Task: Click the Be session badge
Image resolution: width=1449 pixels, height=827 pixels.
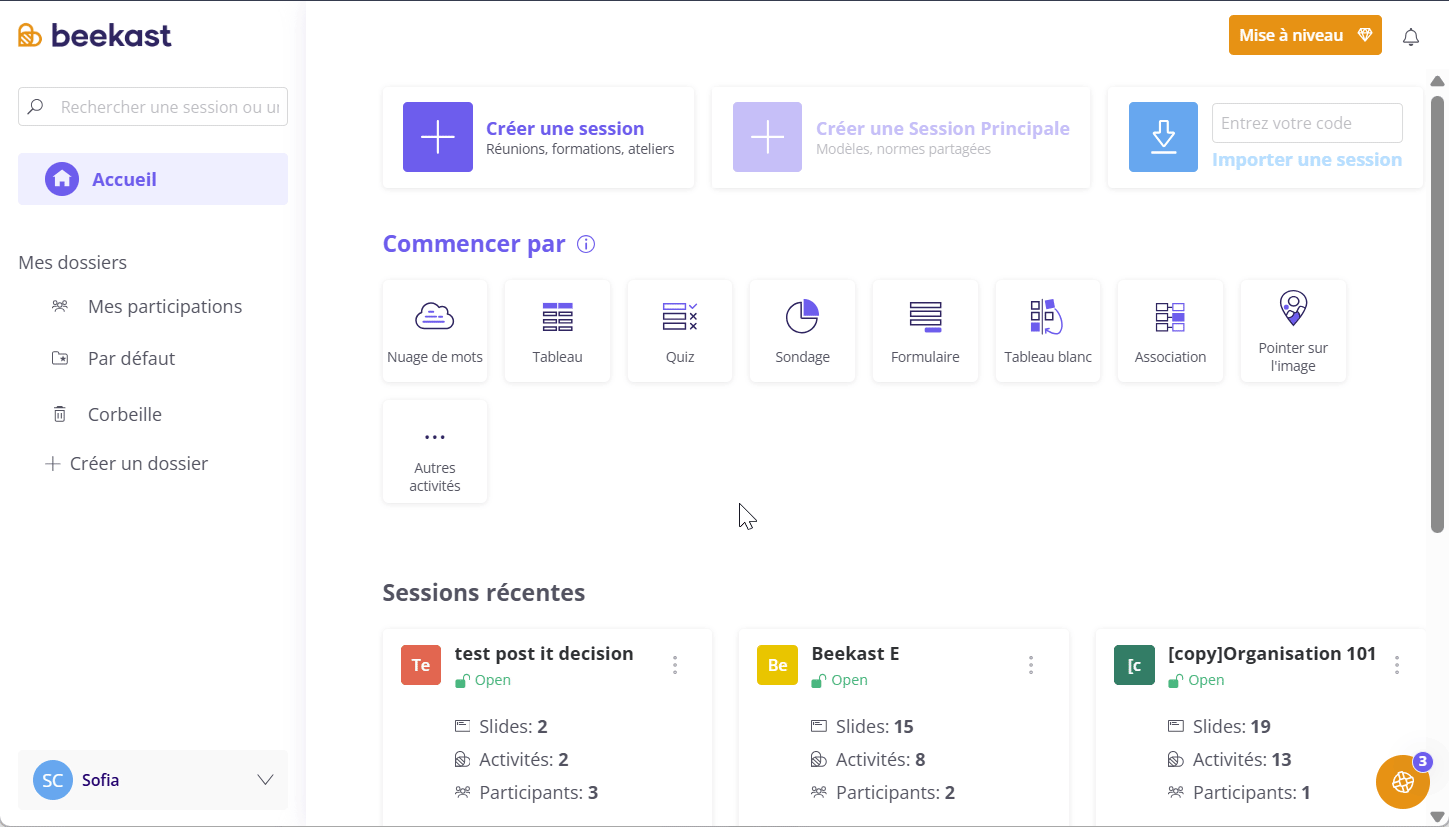Action: 777,665
